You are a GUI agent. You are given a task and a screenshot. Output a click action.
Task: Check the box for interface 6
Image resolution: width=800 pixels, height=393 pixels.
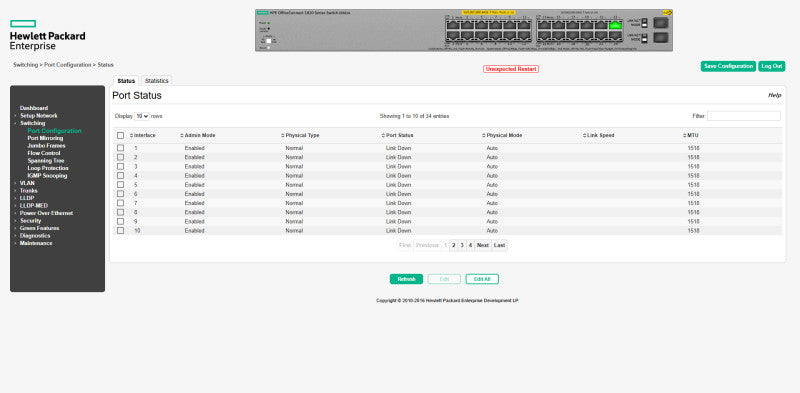(120, 194)
